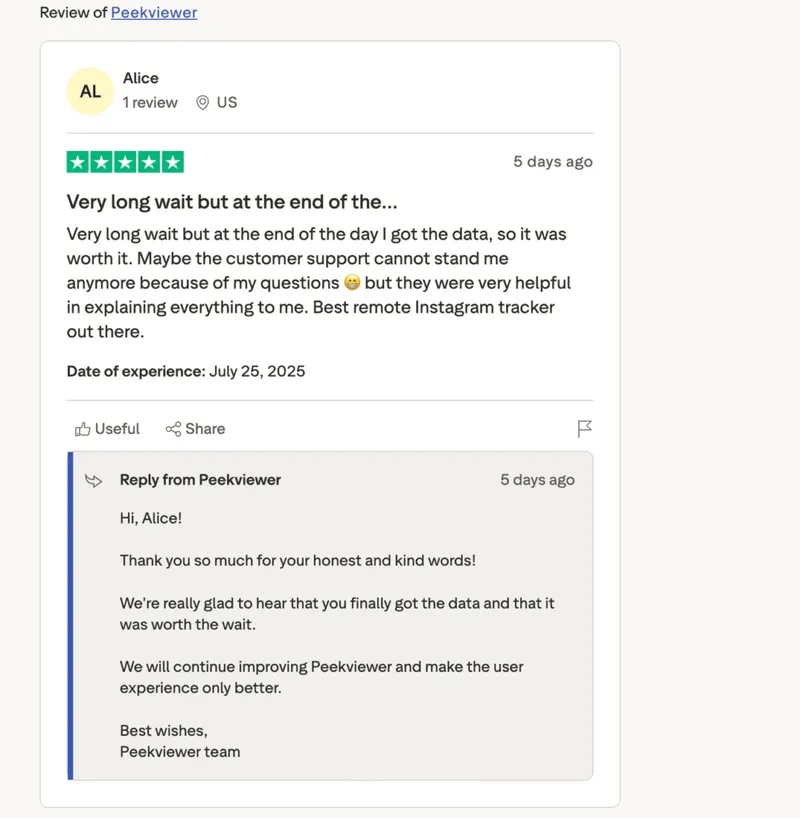The image size is (800, 818).
Task: Click the 5 days ago timestamp
Action: 553,161
